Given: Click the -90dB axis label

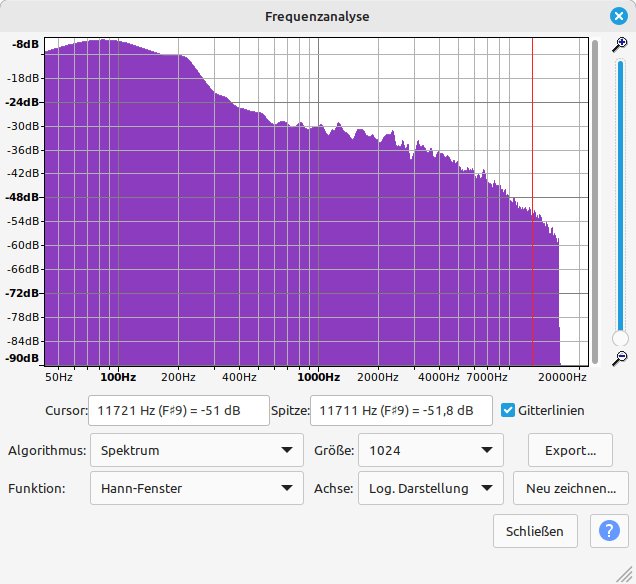Looking at the screenshot, I should [22, 359].
